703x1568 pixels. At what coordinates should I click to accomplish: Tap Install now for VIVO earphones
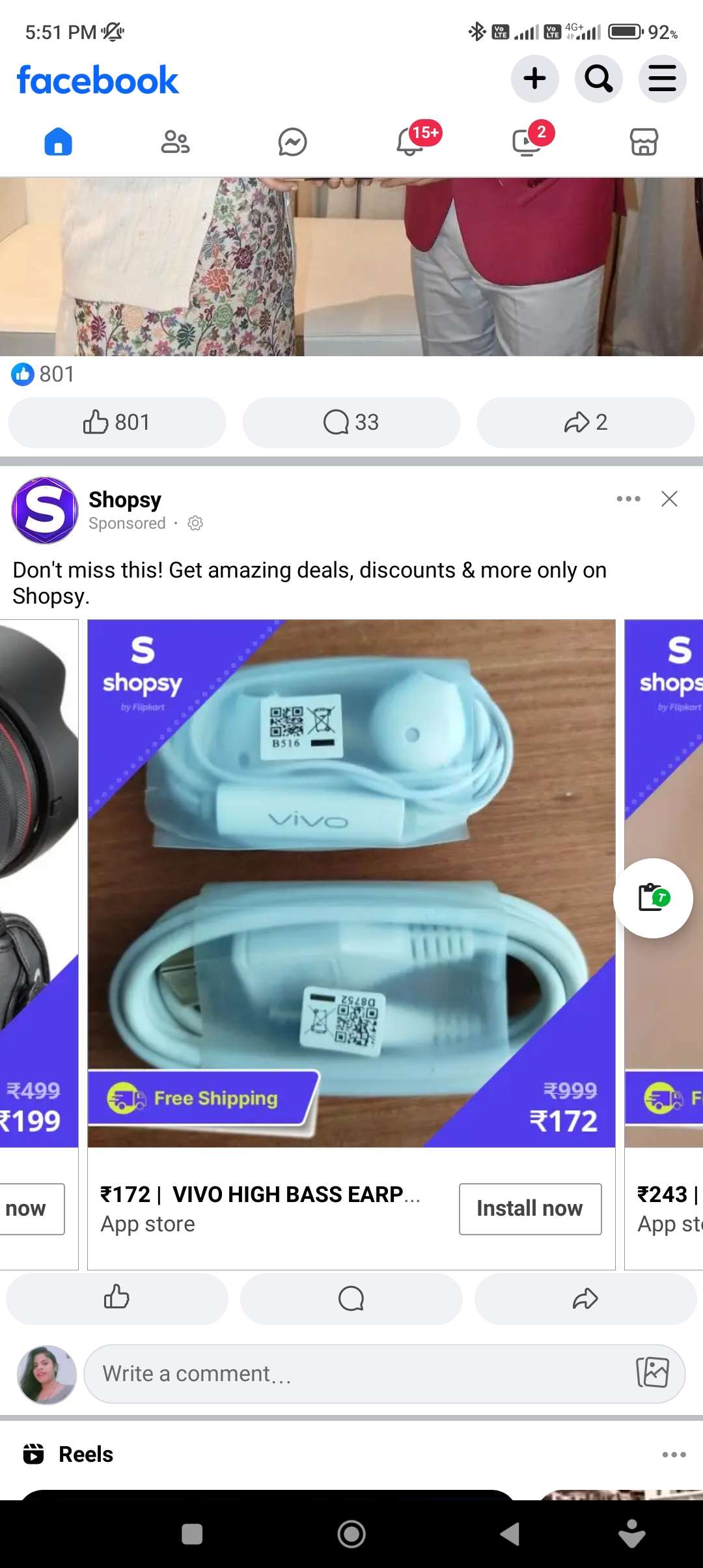click(530, 1209)
